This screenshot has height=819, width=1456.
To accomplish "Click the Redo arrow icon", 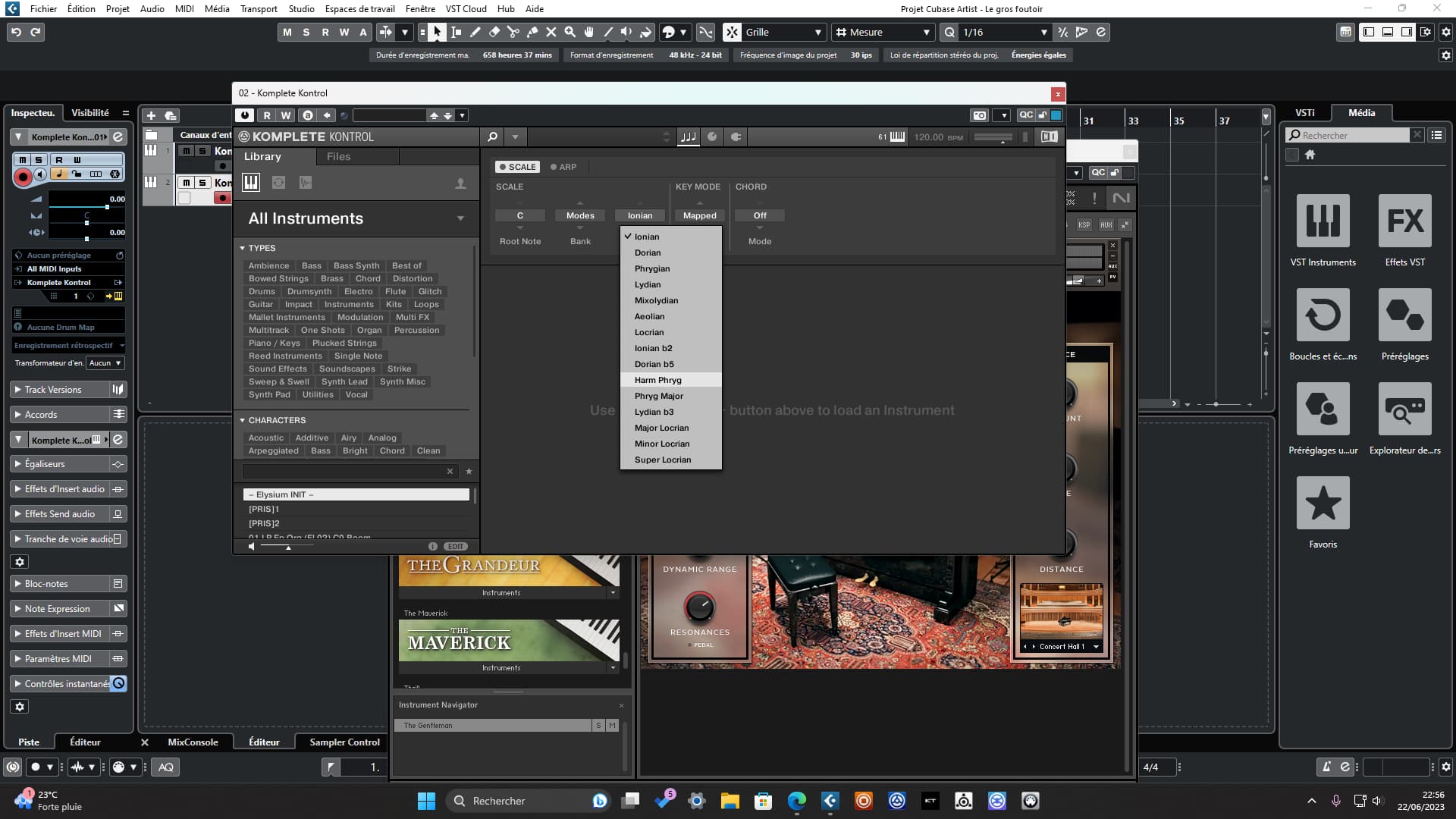I will pyautogui.click(x=36, y=32).
